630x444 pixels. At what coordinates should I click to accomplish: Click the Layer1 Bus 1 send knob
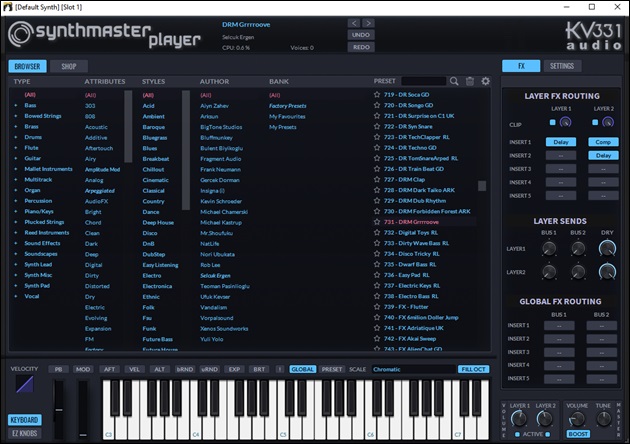(549, 249)
